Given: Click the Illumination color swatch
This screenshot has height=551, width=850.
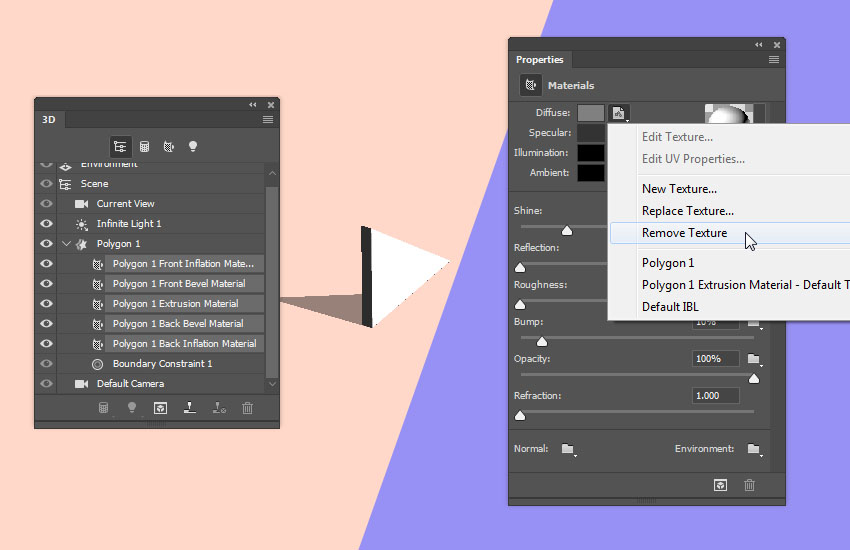Looking at the screenshot, I should point(591,153).
